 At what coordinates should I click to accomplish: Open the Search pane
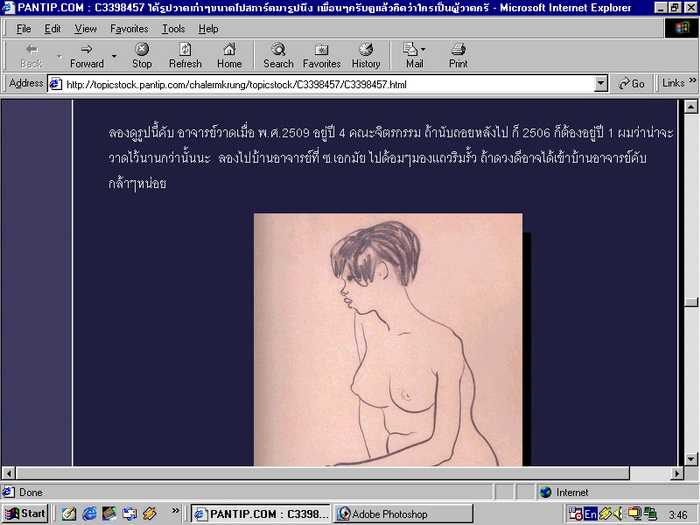point(278,56)
